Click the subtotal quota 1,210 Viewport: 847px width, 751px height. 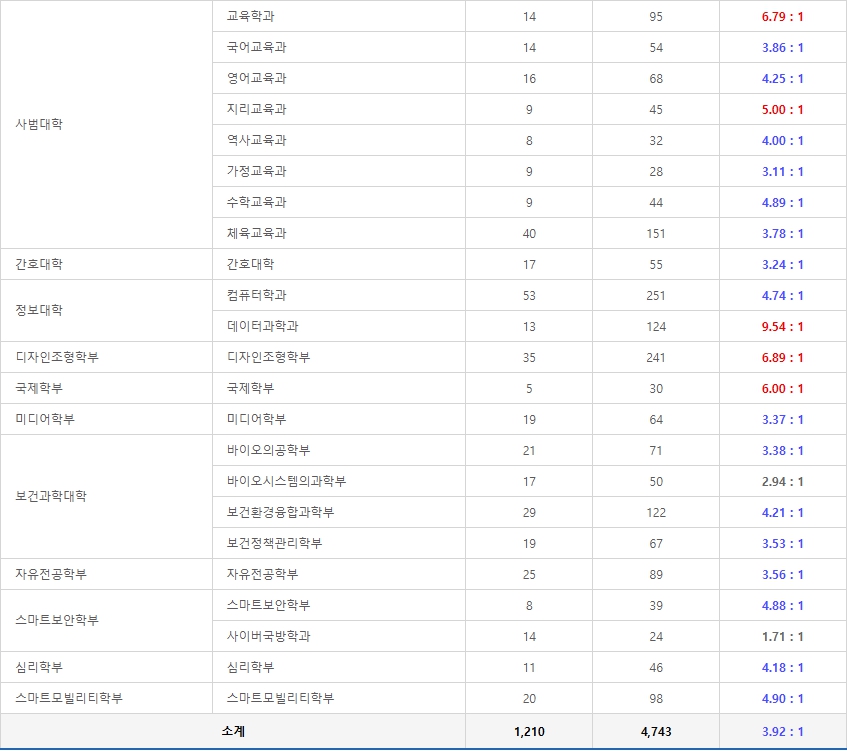[x=529, y=732]
